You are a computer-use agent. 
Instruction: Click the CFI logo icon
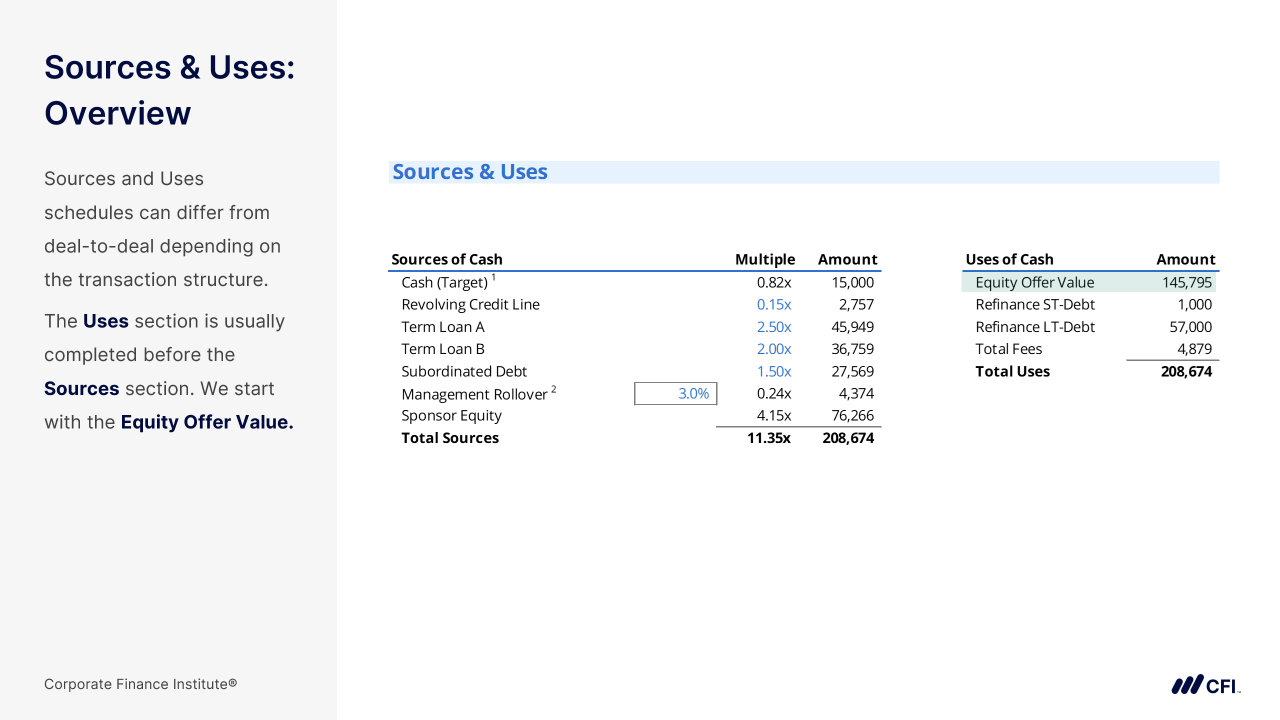(x=1205, y=685)
